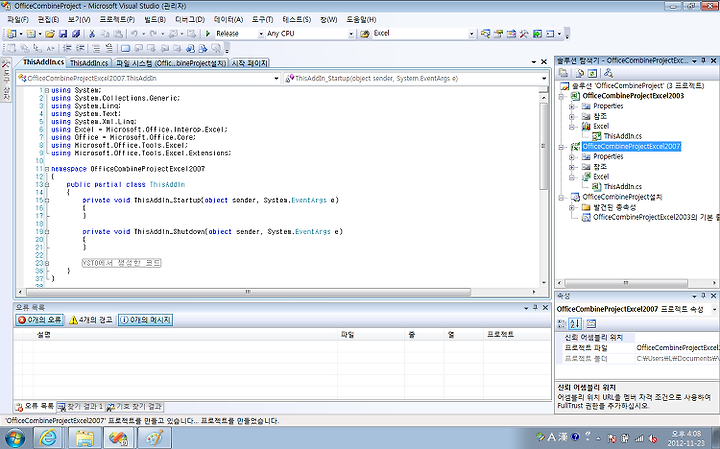Expand the collapsed VSTO generated code region box

(x=121, y=263)
